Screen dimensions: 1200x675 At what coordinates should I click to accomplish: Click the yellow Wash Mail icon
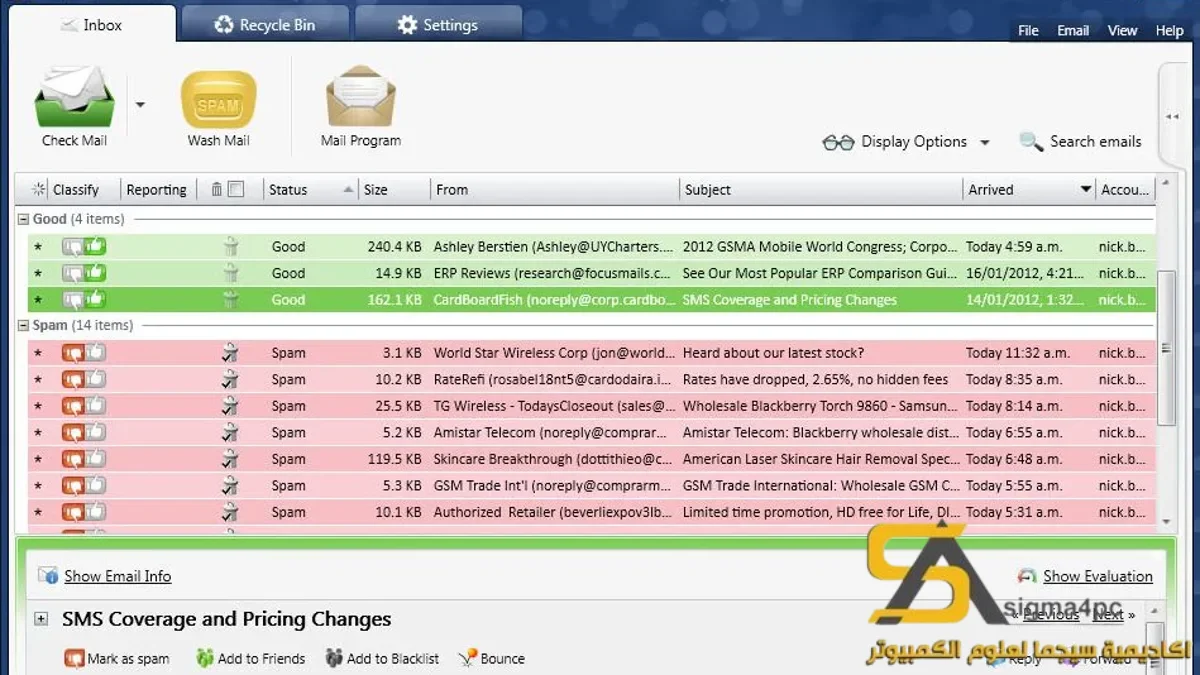[218, 101]
